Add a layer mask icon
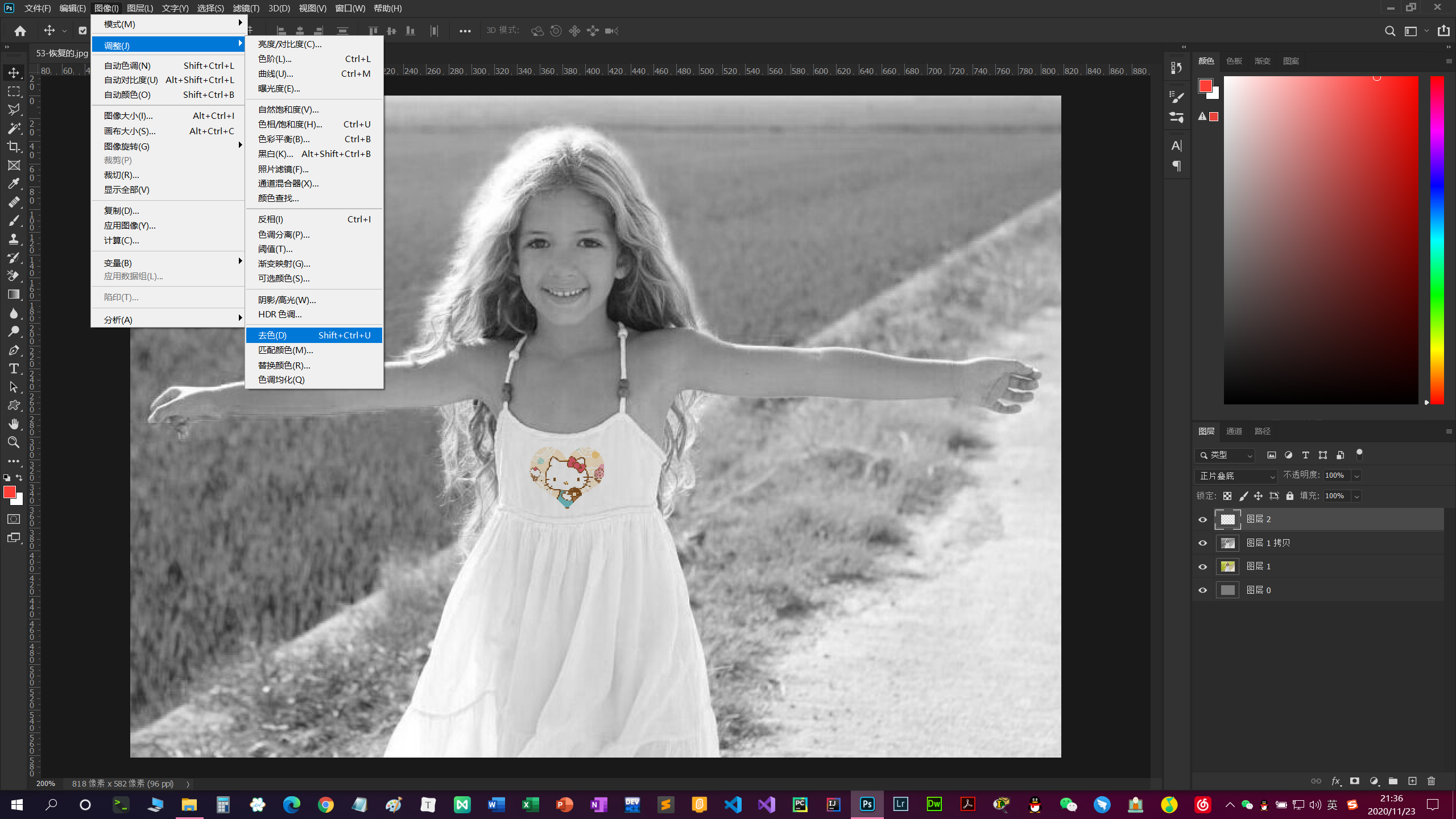This screenshot has height=819, width=1456. (1355, 781)
